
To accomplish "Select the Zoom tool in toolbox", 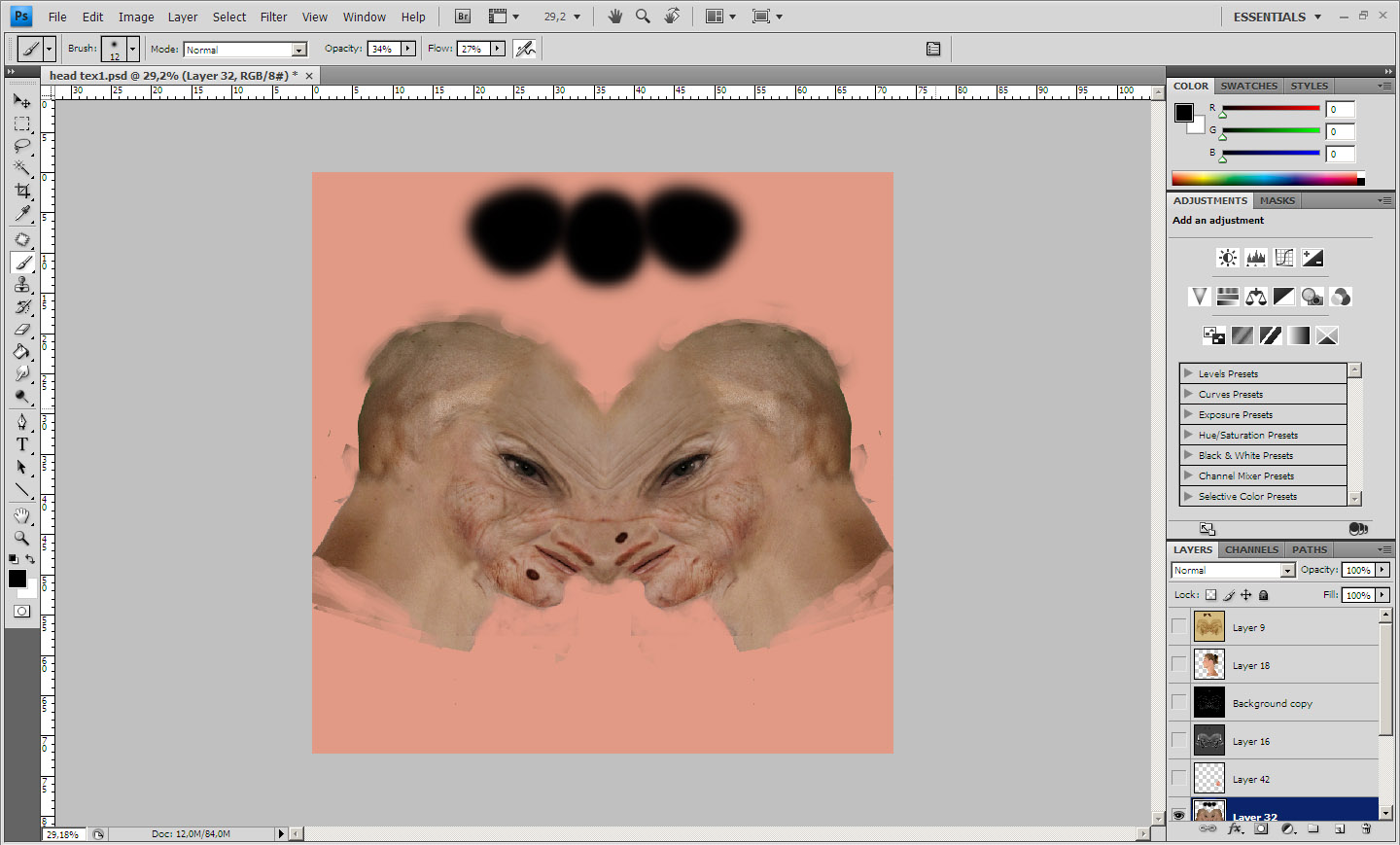I will 21,538.
